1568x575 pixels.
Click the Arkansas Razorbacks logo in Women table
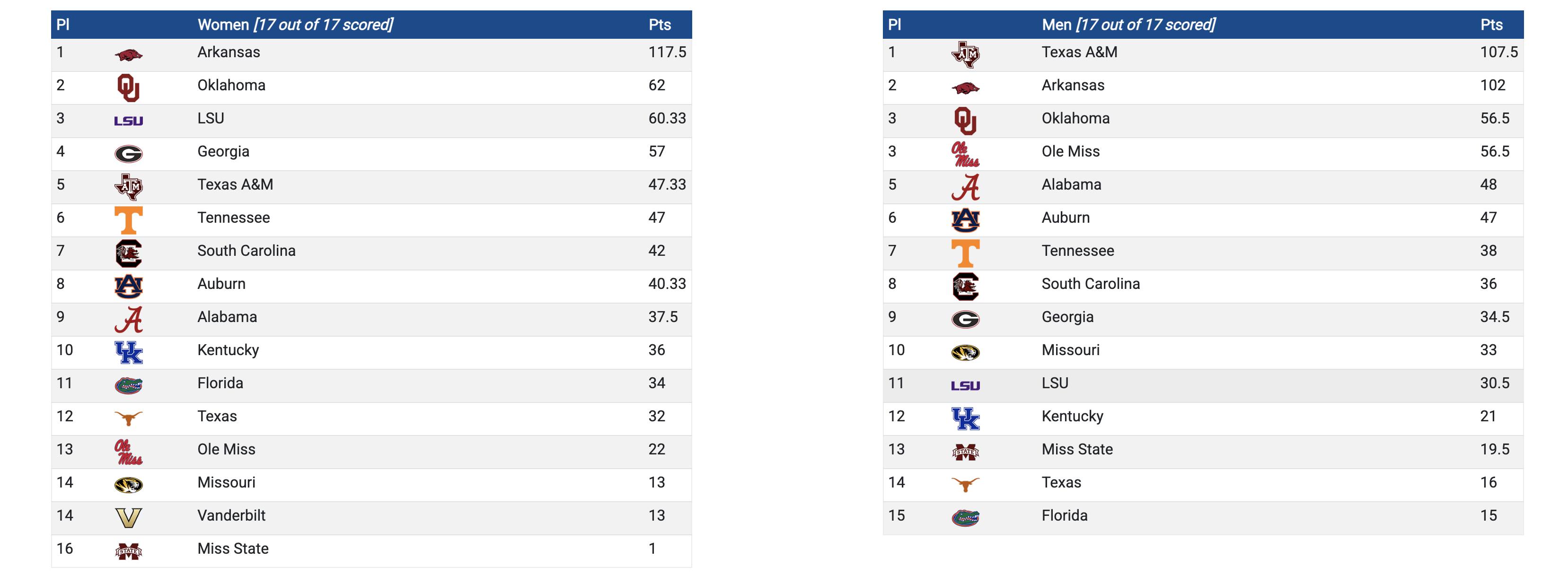click(x=128, y=55)
